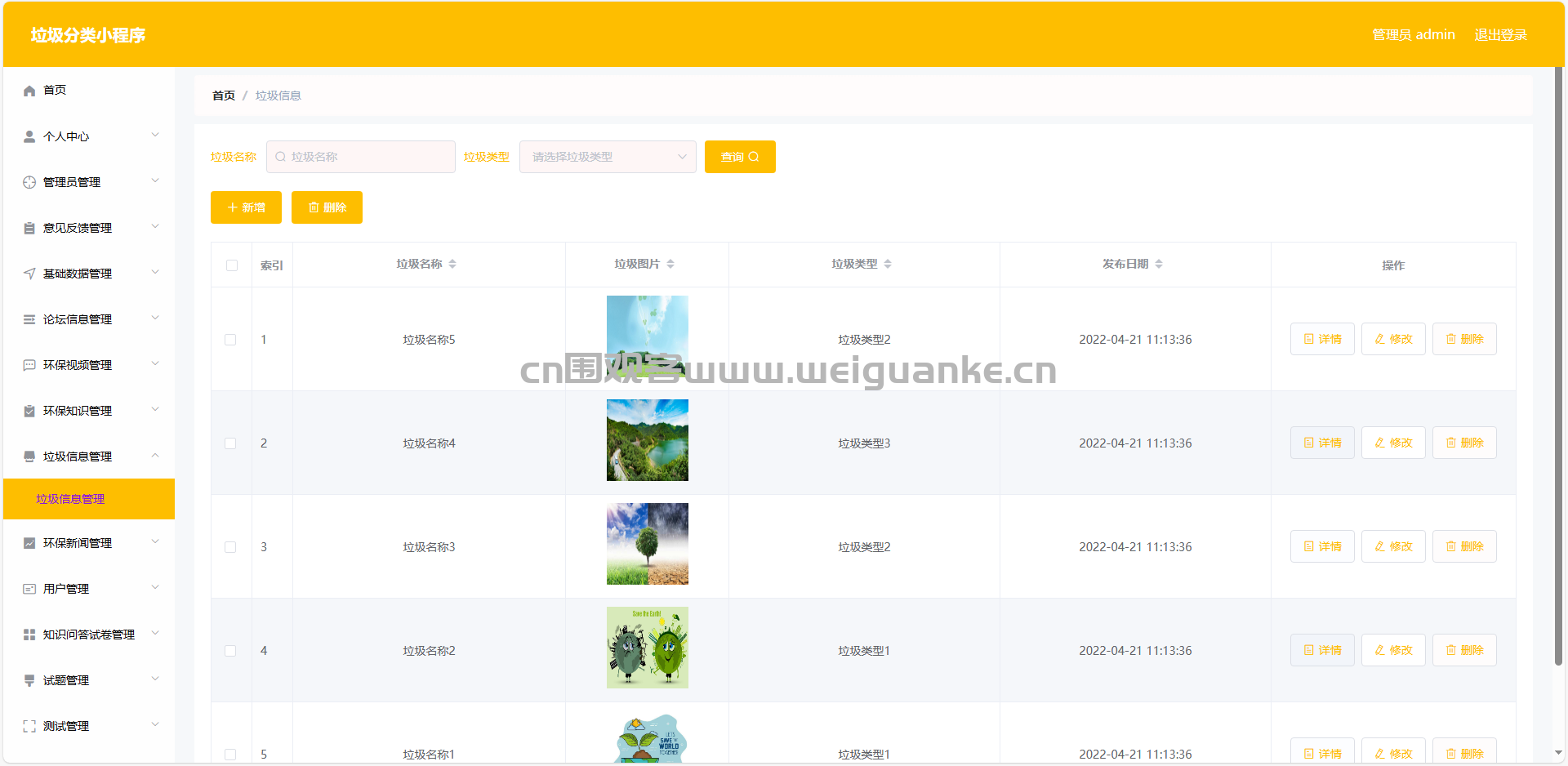Click the clipboard icon for 意见反馈管理

click(29, 228)
